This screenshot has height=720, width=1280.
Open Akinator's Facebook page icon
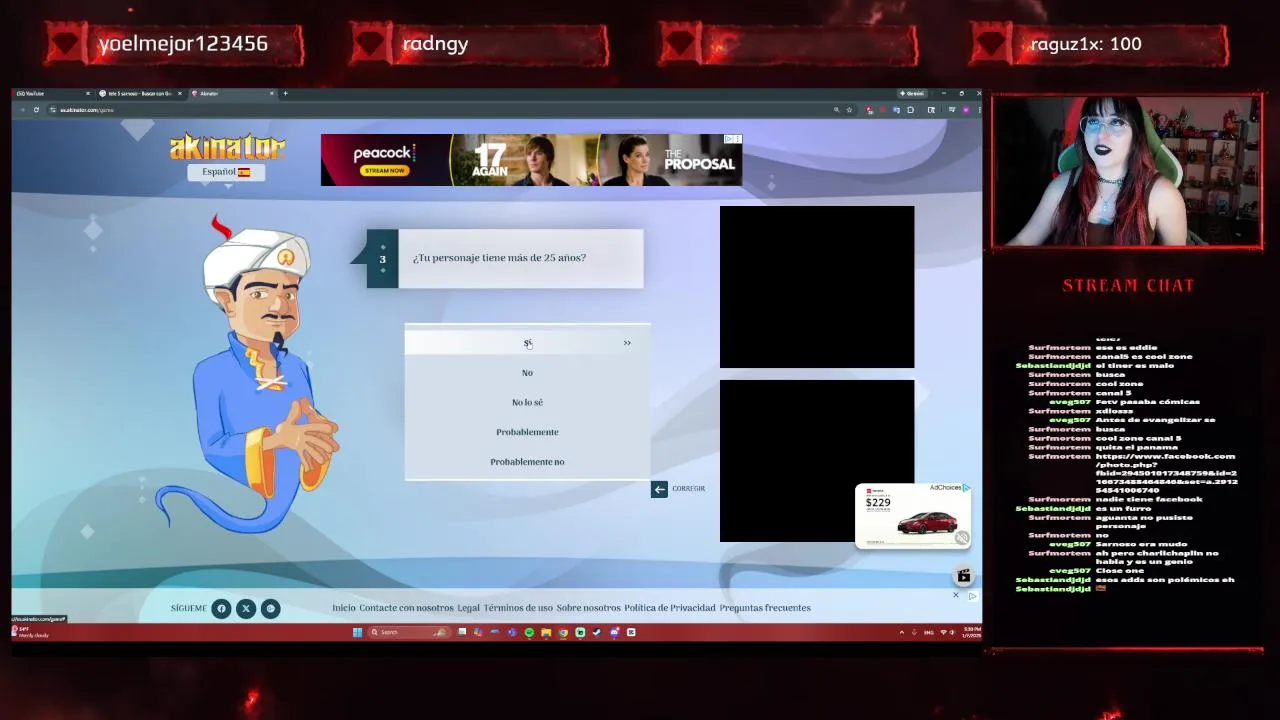(221, 608)
